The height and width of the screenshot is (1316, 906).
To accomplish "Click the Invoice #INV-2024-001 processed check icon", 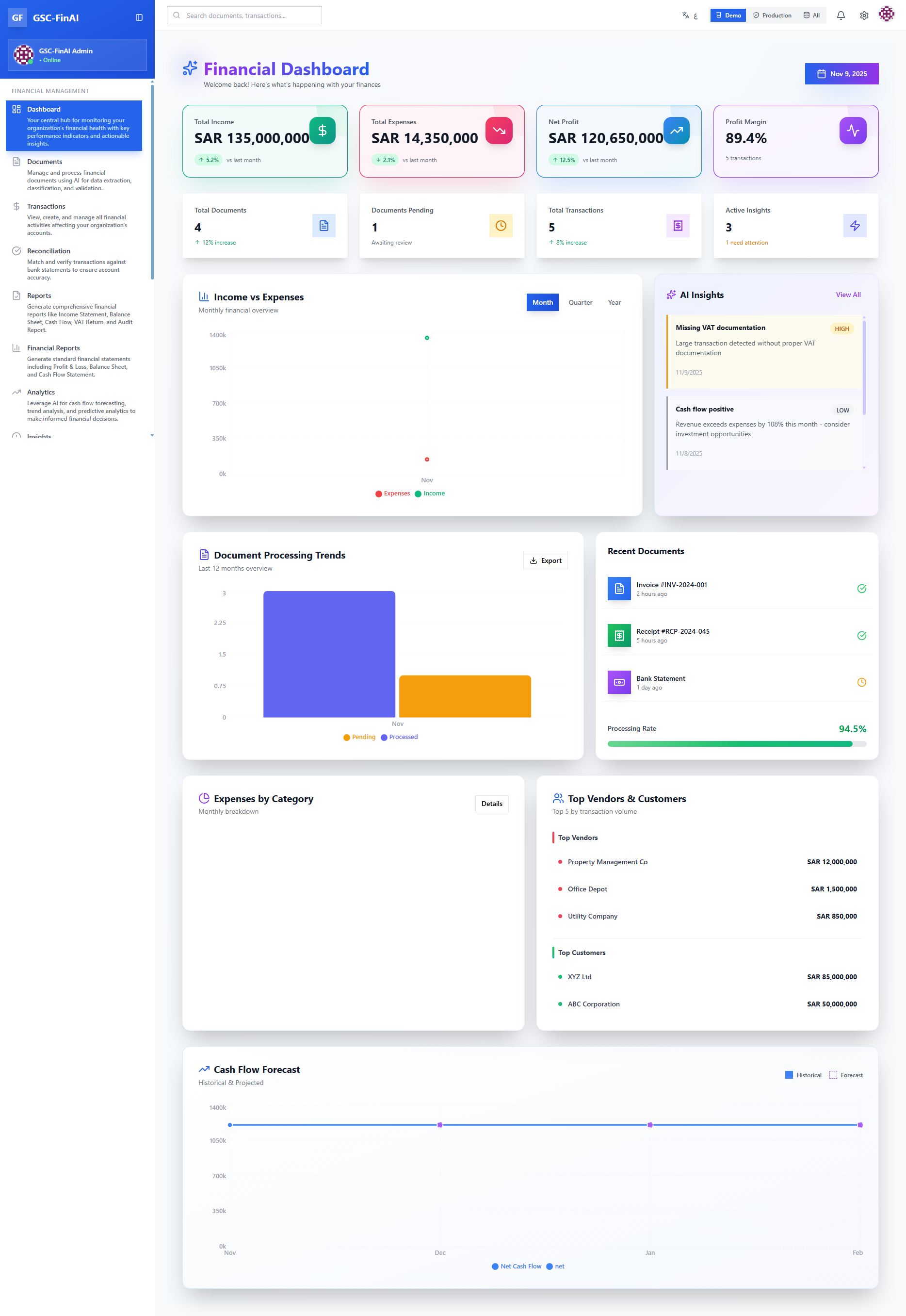I will pyautogui.click(x=861, y=589).
